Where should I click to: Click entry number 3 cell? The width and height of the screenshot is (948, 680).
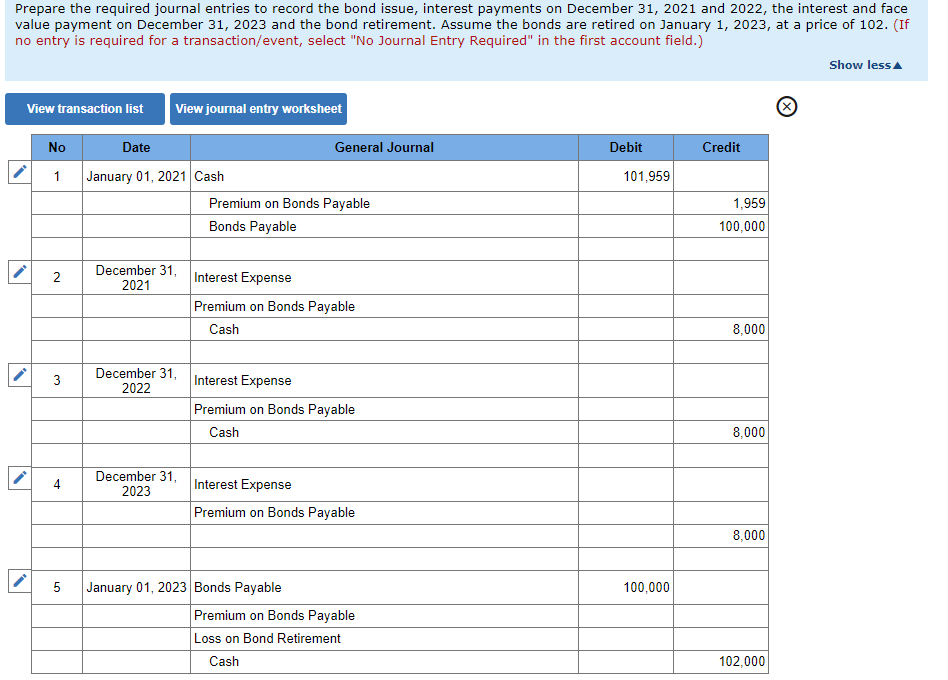(57, 381)
